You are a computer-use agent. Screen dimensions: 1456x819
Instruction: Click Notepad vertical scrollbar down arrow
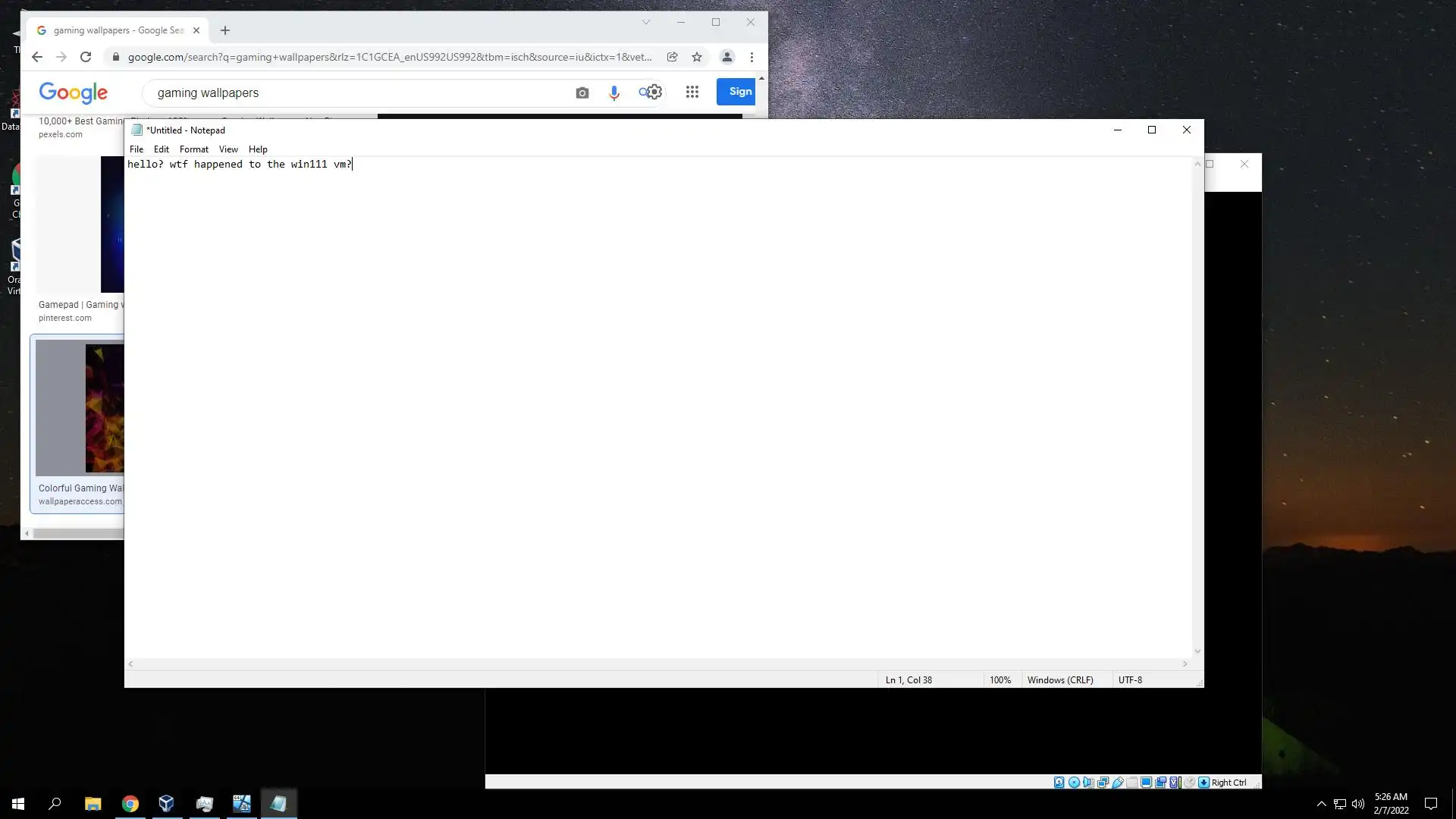(x=1197, y=651)
